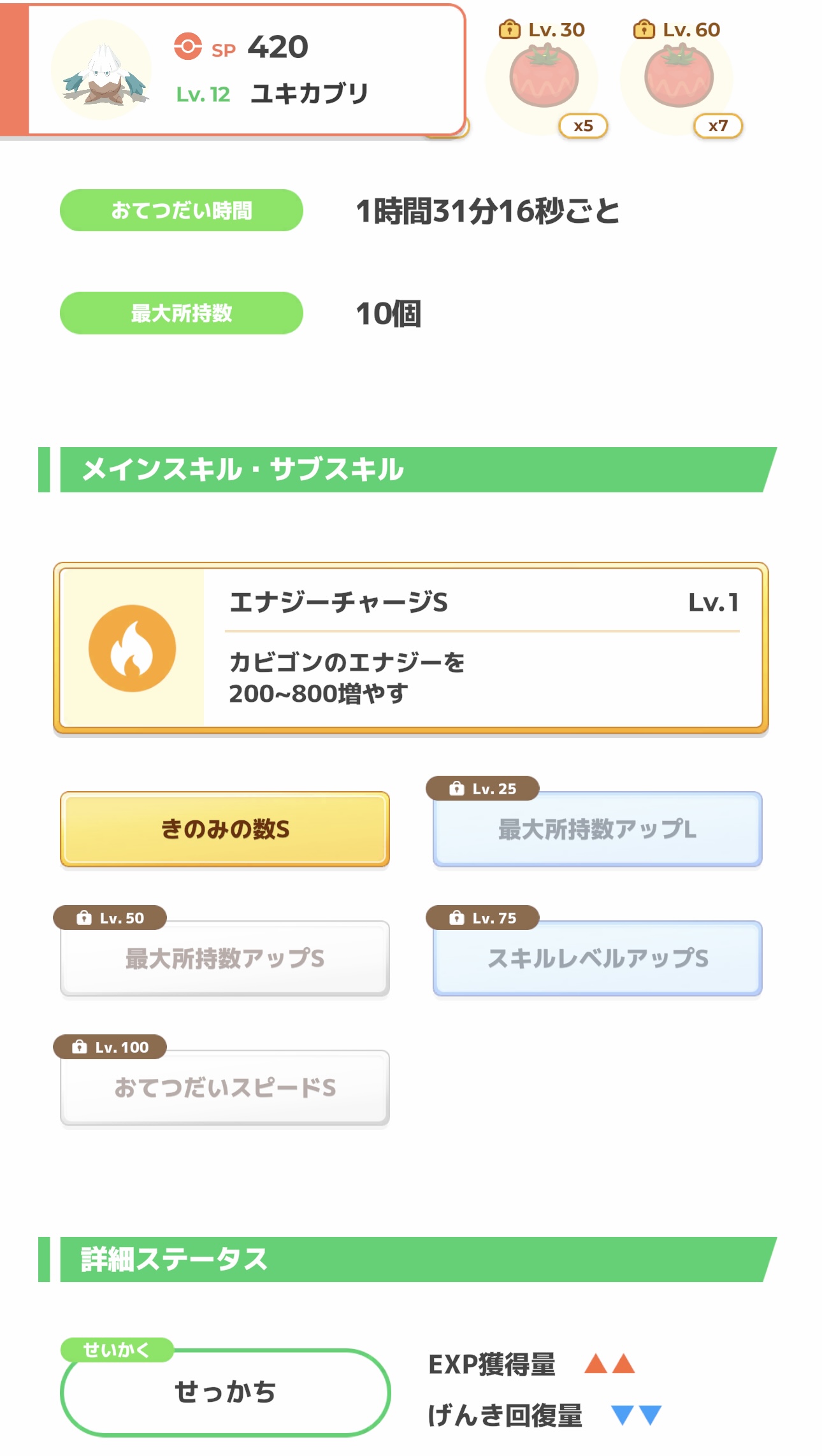Open the きのみの数S sub skill

click(x=225, y=829)
